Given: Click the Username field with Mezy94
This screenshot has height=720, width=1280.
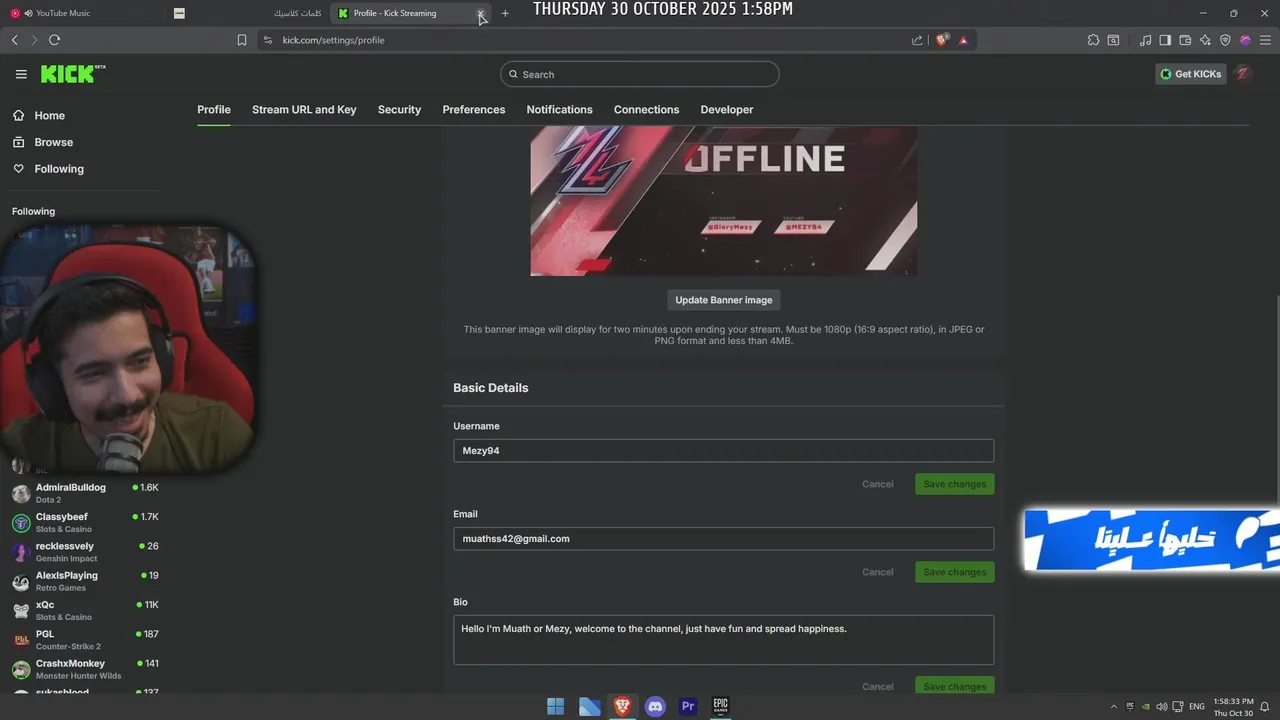Looking at the screenshot, I should (723, 450).
